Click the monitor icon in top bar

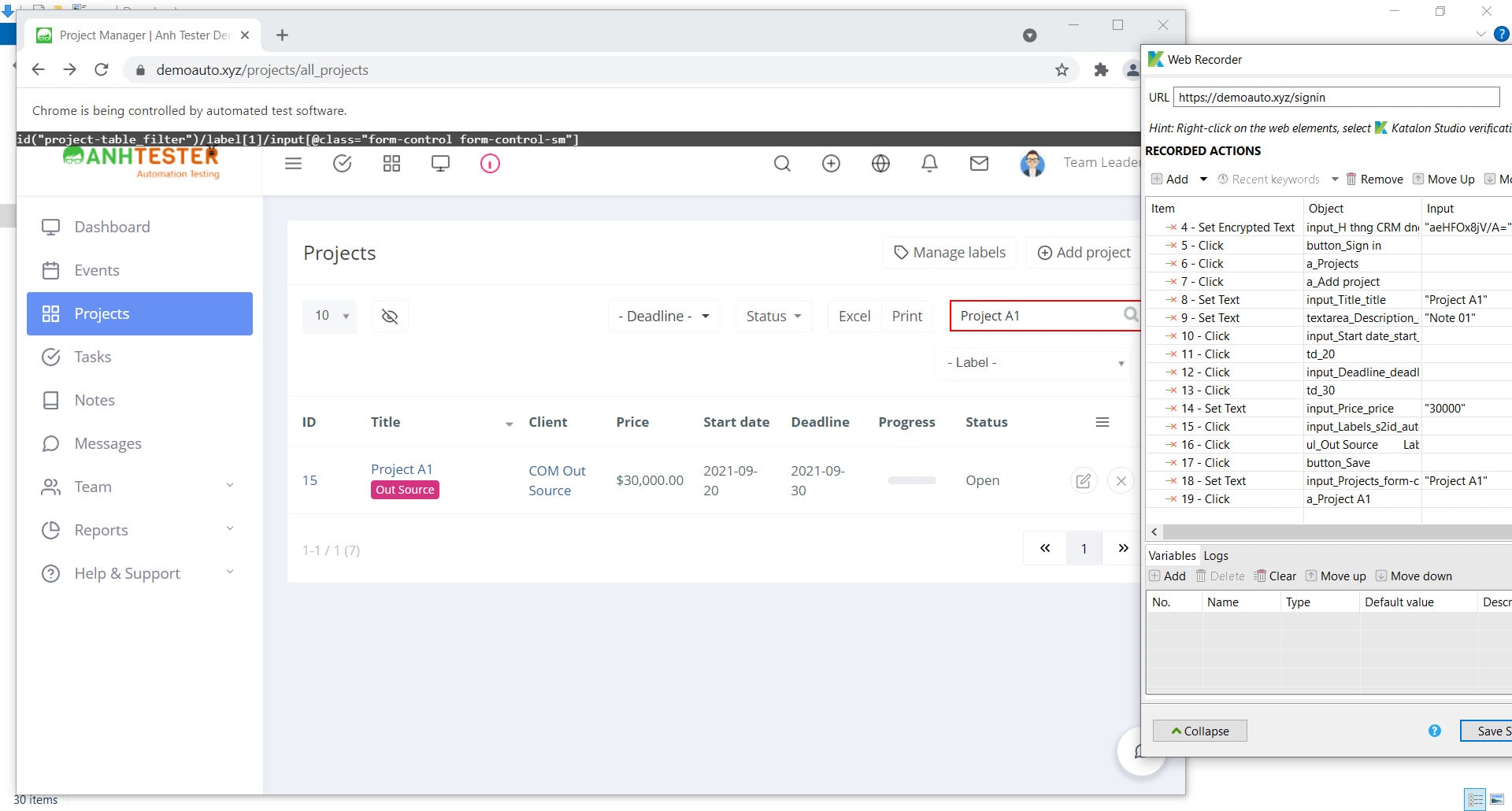click(440, 164)
